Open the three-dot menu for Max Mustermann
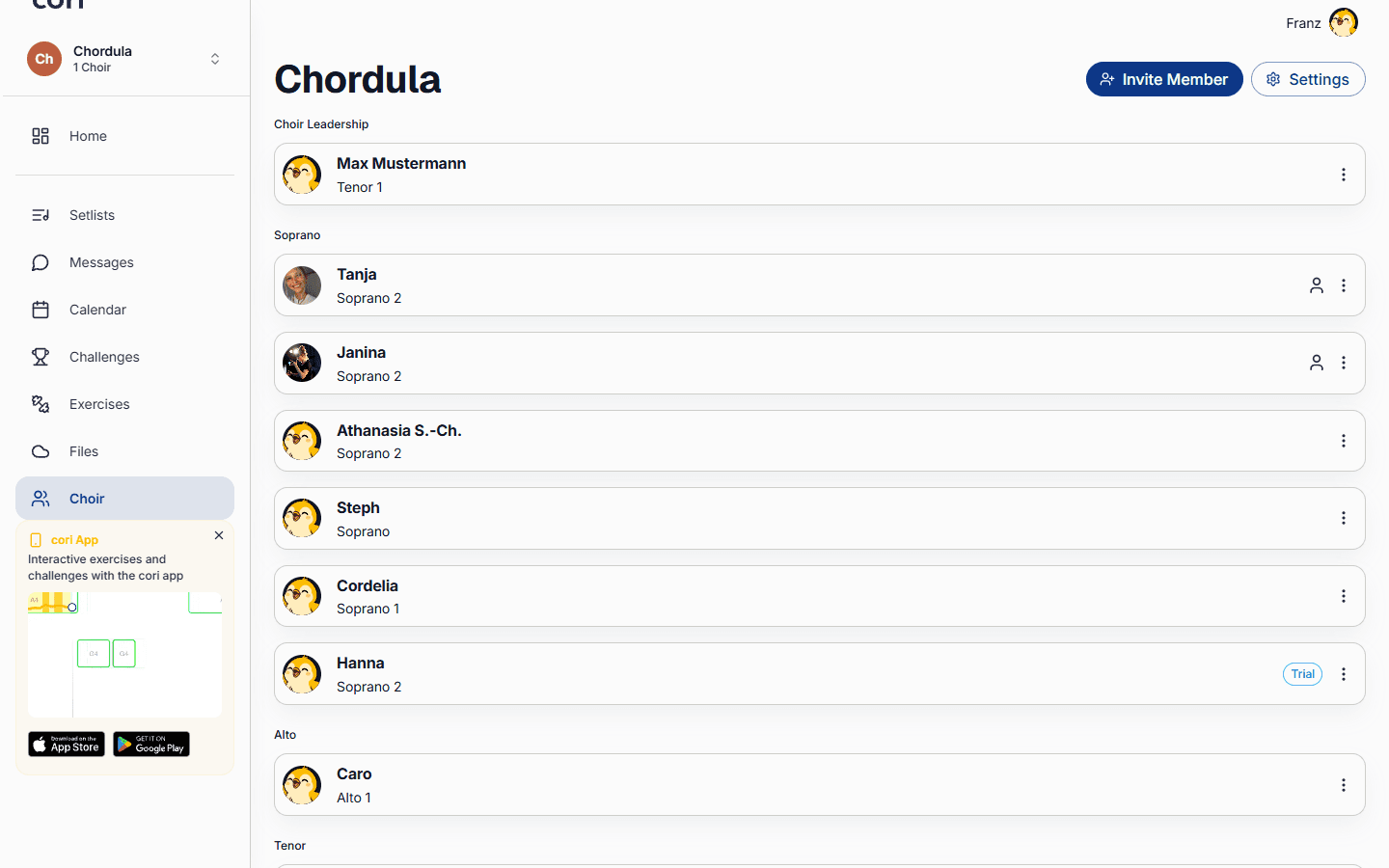Screen dimensions: 1389x868 click(1344, 175)
